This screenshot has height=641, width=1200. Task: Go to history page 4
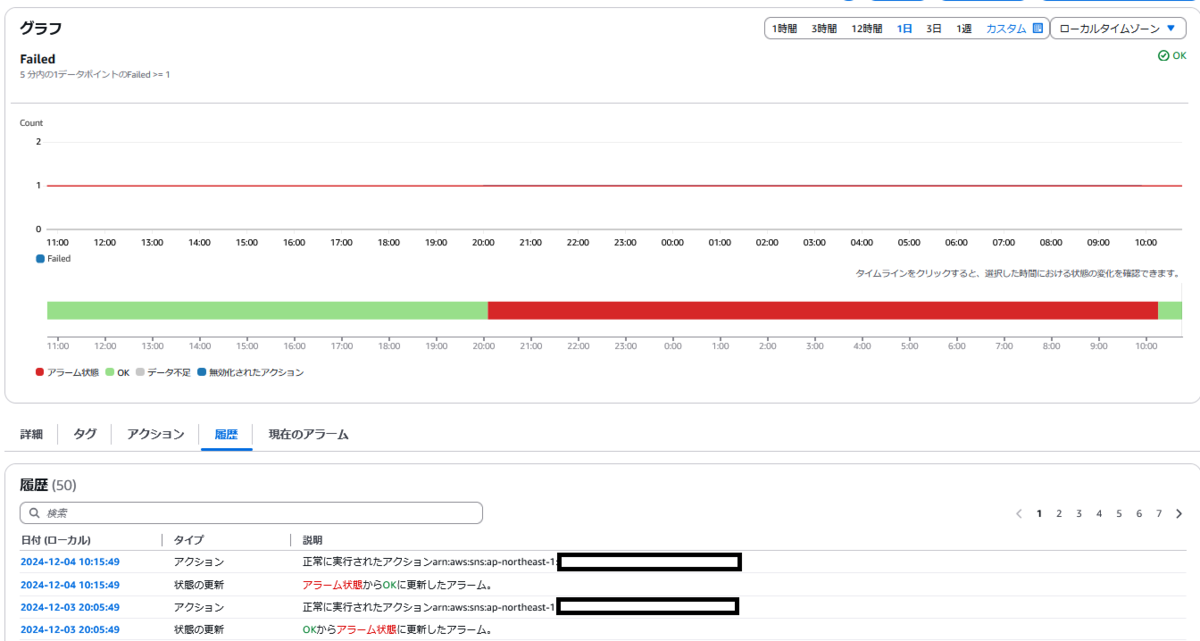tap(1099, 513)
